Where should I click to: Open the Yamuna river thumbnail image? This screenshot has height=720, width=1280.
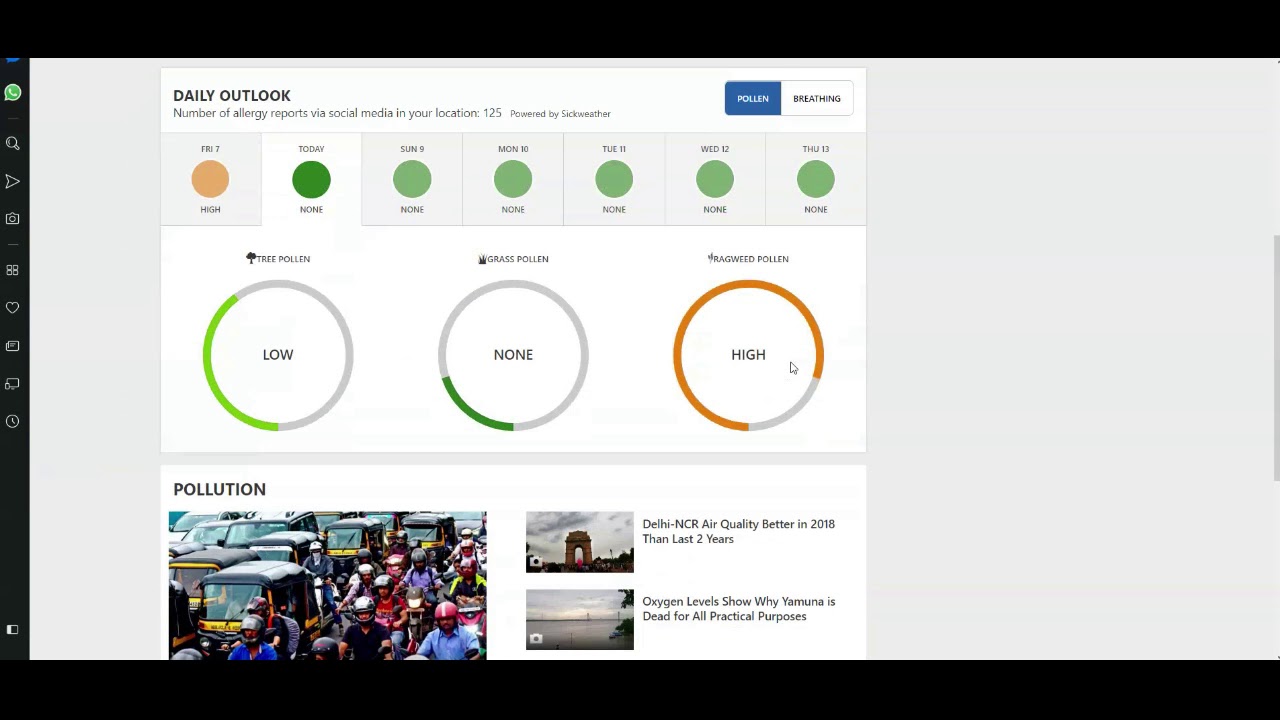click(x=580, y=619)
